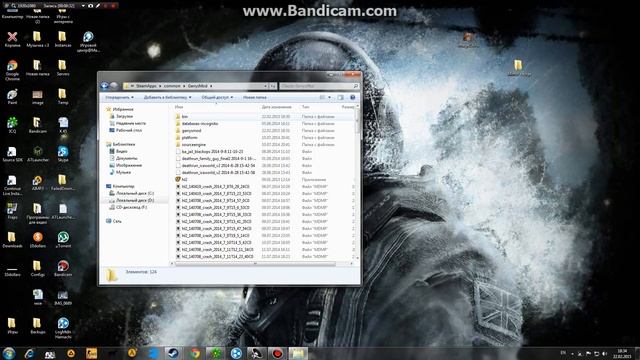640x360 pixels.
Task: Change view with the Explorer view icon
Action: click(x=322, y=97)
